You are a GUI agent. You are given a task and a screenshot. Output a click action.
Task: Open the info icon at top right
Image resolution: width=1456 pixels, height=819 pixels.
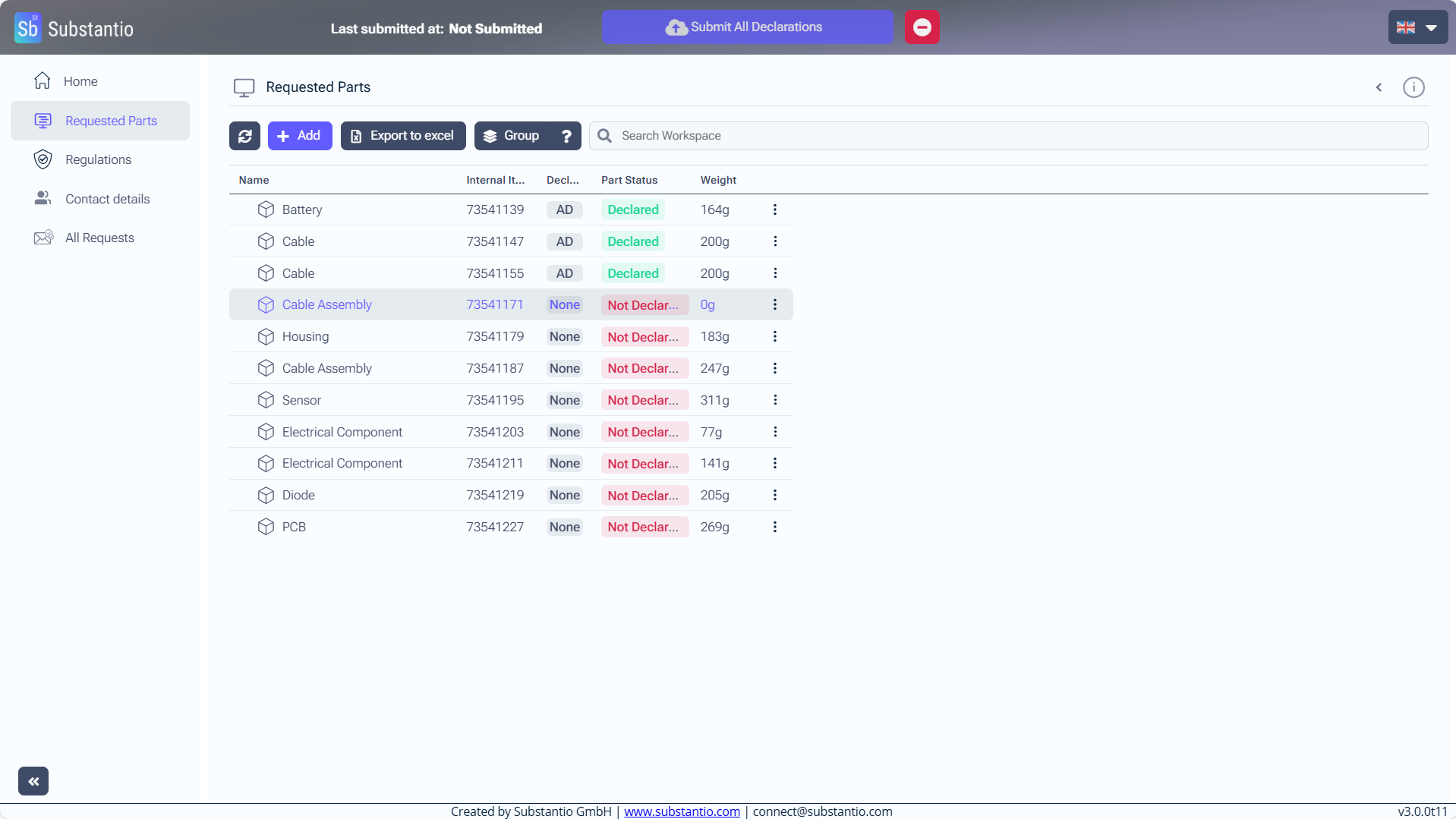(1413, 87)
